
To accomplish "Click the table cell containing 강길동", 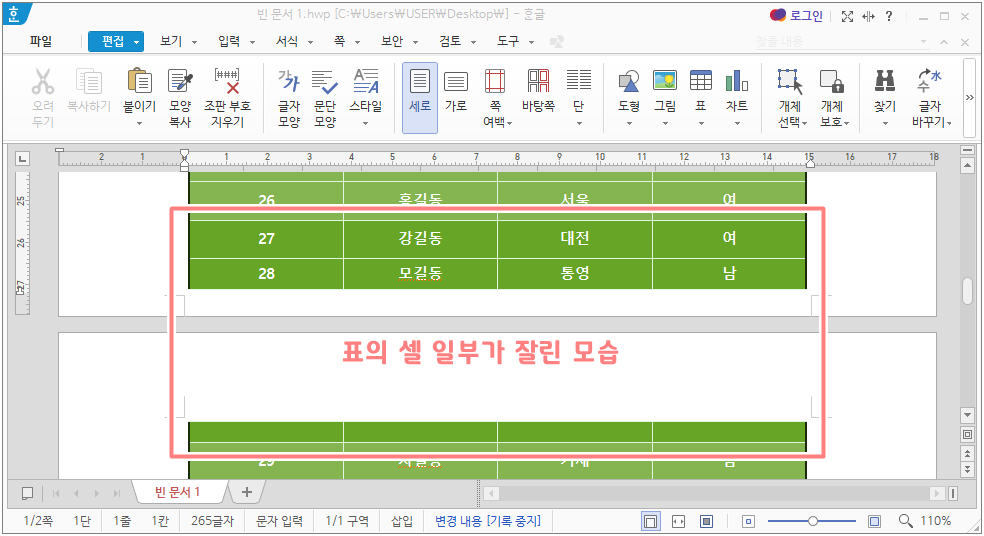I will 420,239.
